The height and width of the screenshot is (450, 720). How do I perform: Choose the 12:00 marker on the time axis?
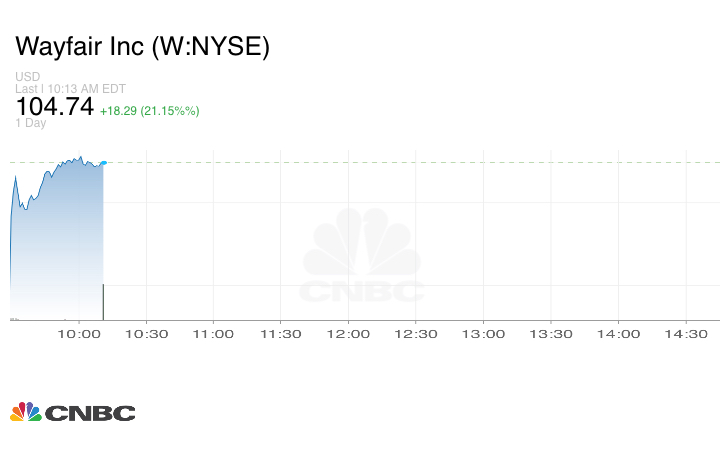pyautogui.click(x=348, y=334)
